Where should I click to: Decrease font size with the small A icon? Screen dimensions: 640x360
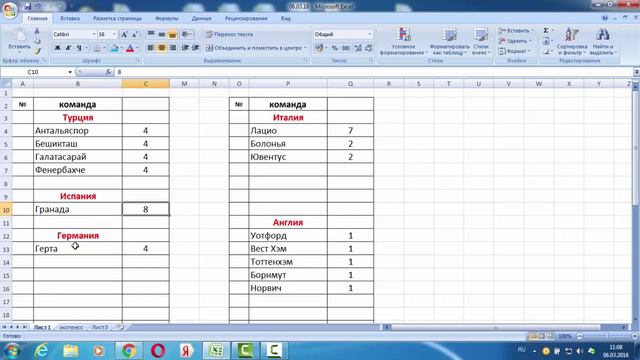click(x=134, y=34)
